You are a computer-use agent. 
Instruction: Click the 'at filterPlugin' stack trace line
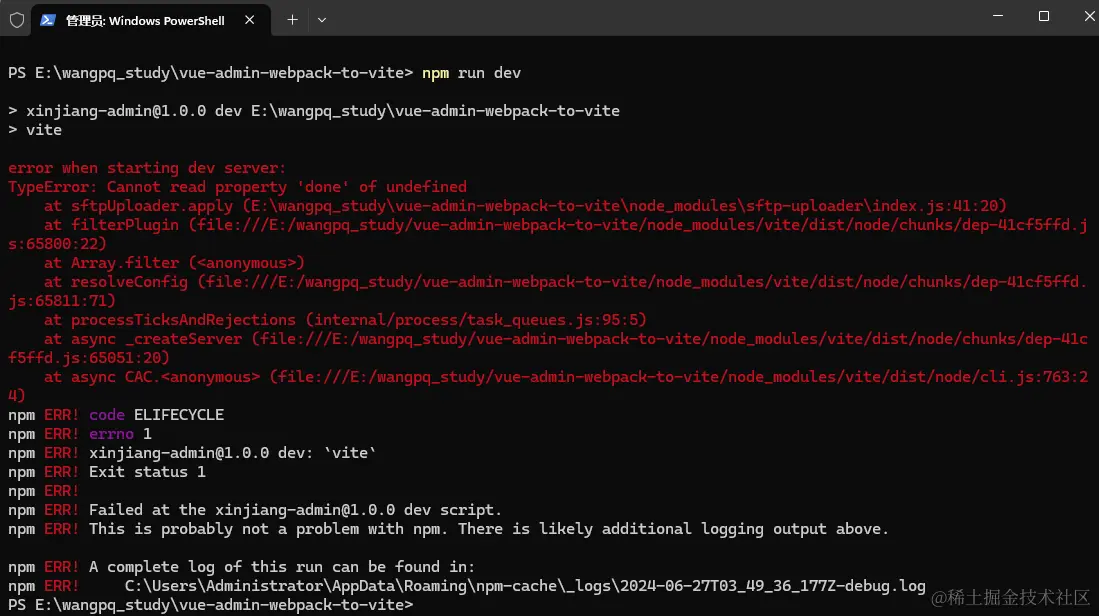(547, 234)
